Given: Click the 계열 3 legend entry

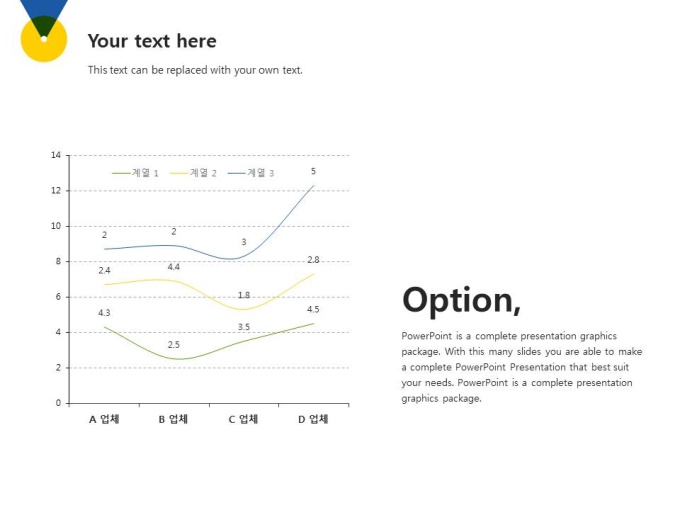Looking at the screenshot, I should coord(251,173).
